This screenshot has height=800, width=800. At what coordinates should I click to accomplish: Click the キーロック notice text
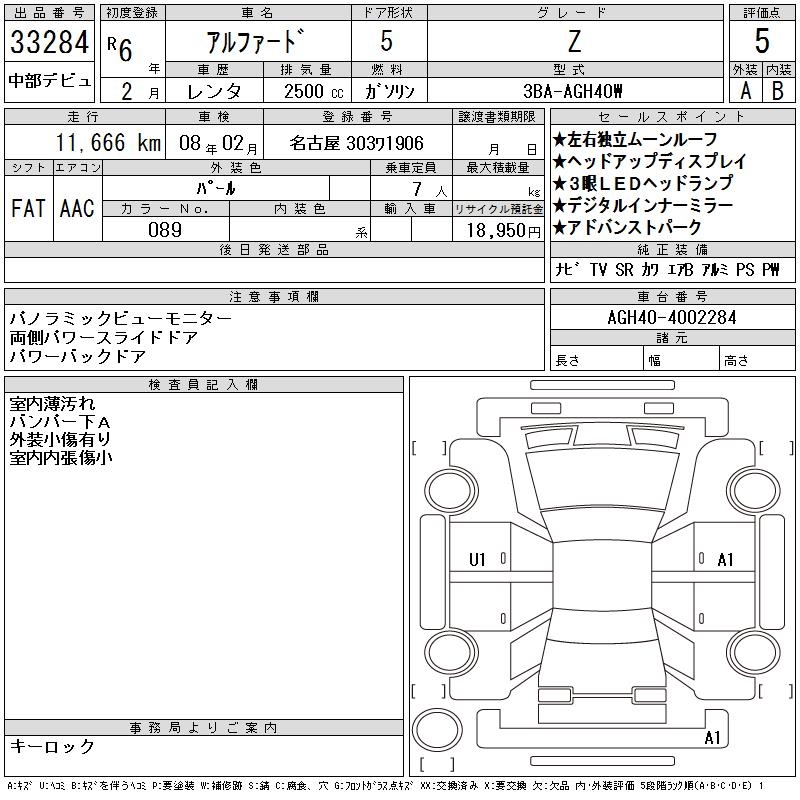53,746
